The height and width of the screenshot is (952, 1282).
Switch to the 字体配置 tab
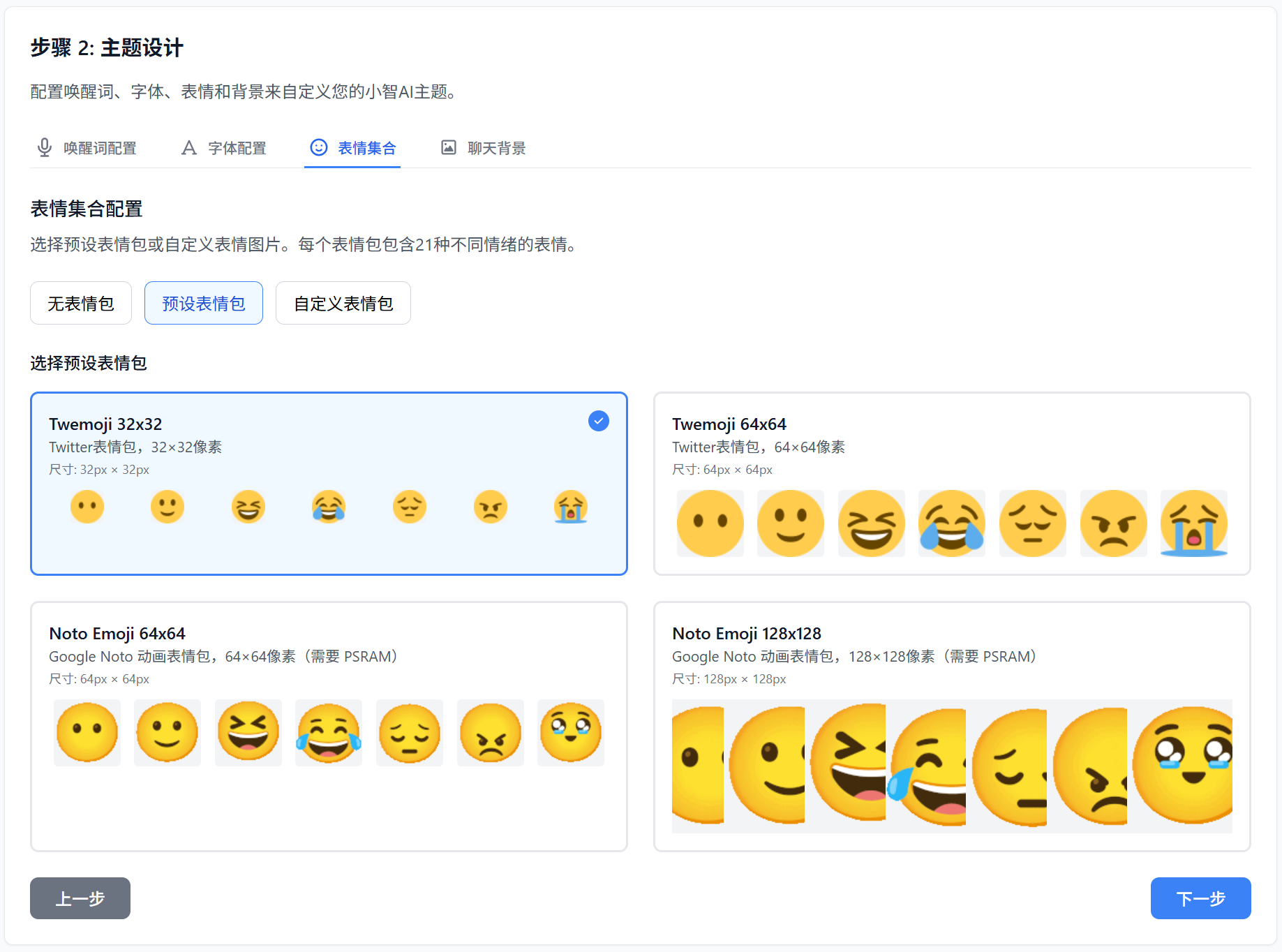coord(223,148)
